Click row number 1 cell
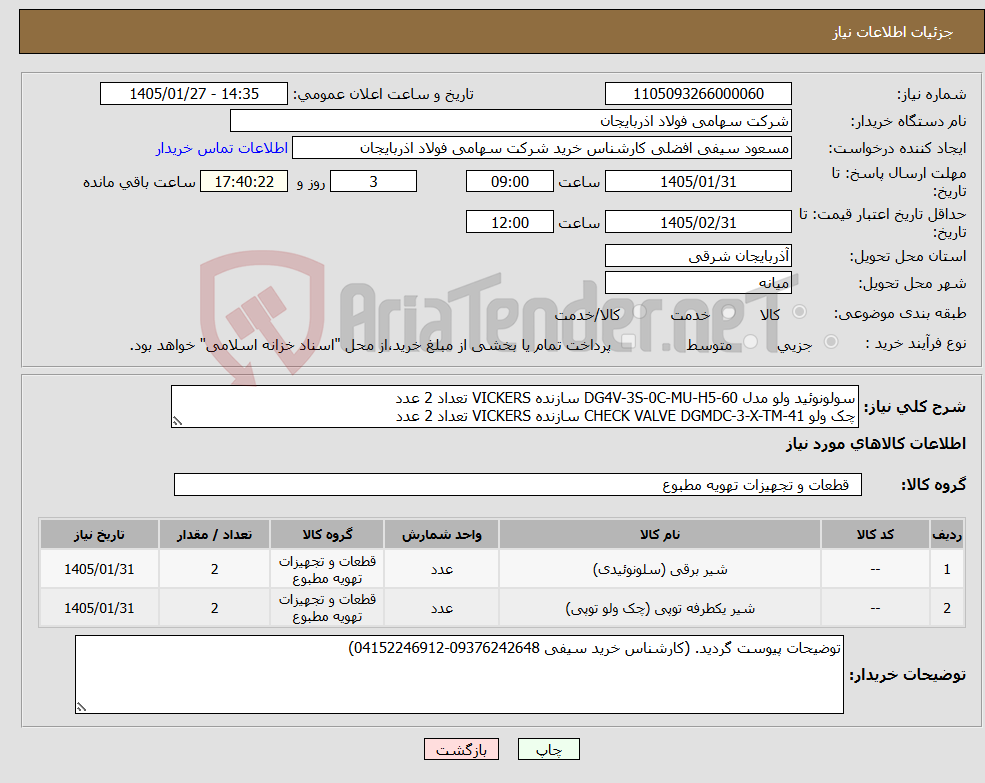This screenshot has height=783, width=985. [947, 569]
